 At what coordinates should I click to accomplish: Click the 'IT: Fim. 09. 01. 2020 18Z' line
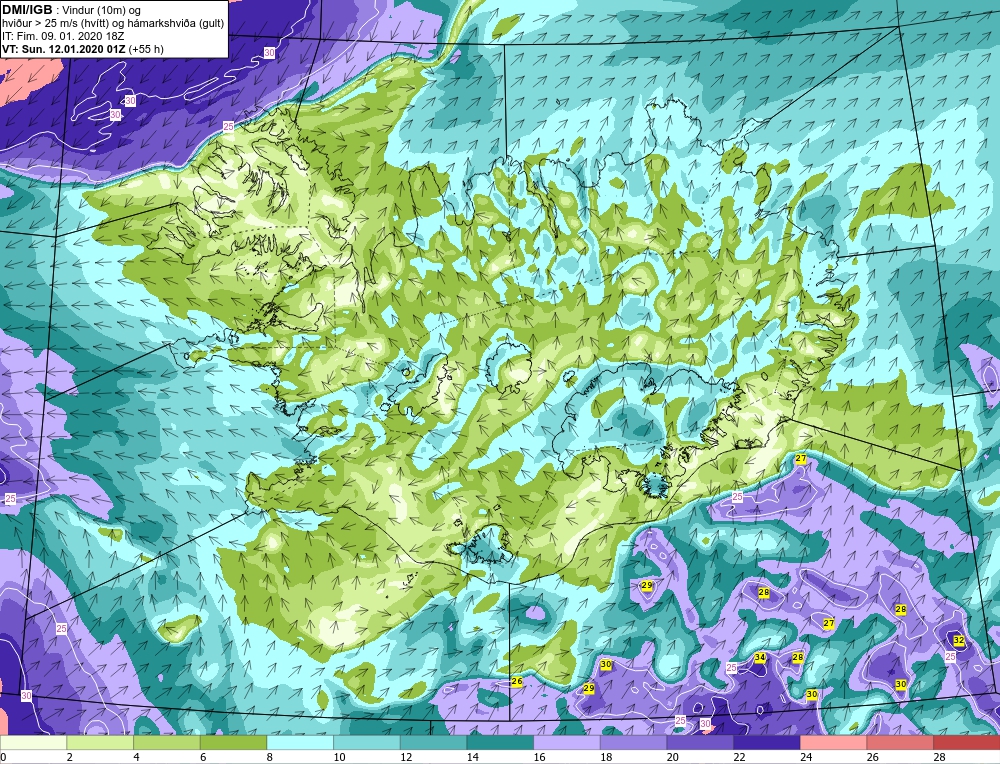click(63, 36)
